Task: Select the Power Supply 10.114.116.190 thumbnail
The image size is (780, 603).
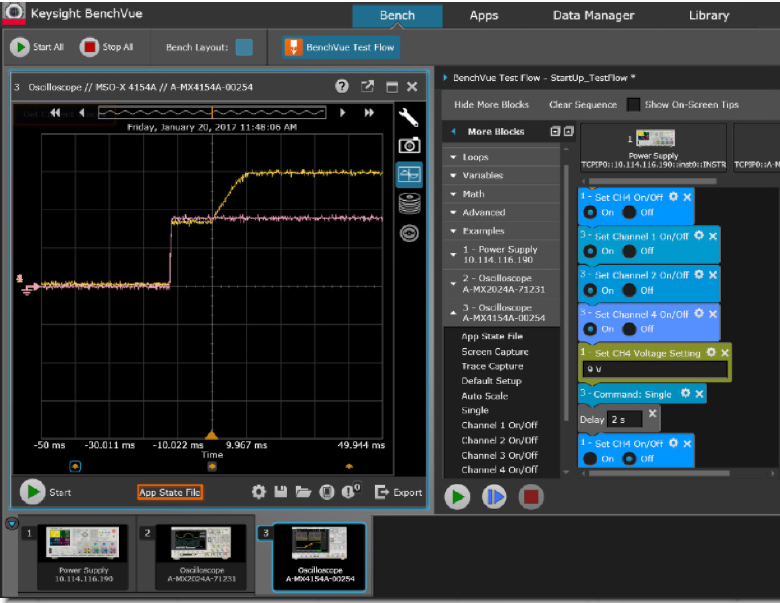Action: (x=83, y=557)
